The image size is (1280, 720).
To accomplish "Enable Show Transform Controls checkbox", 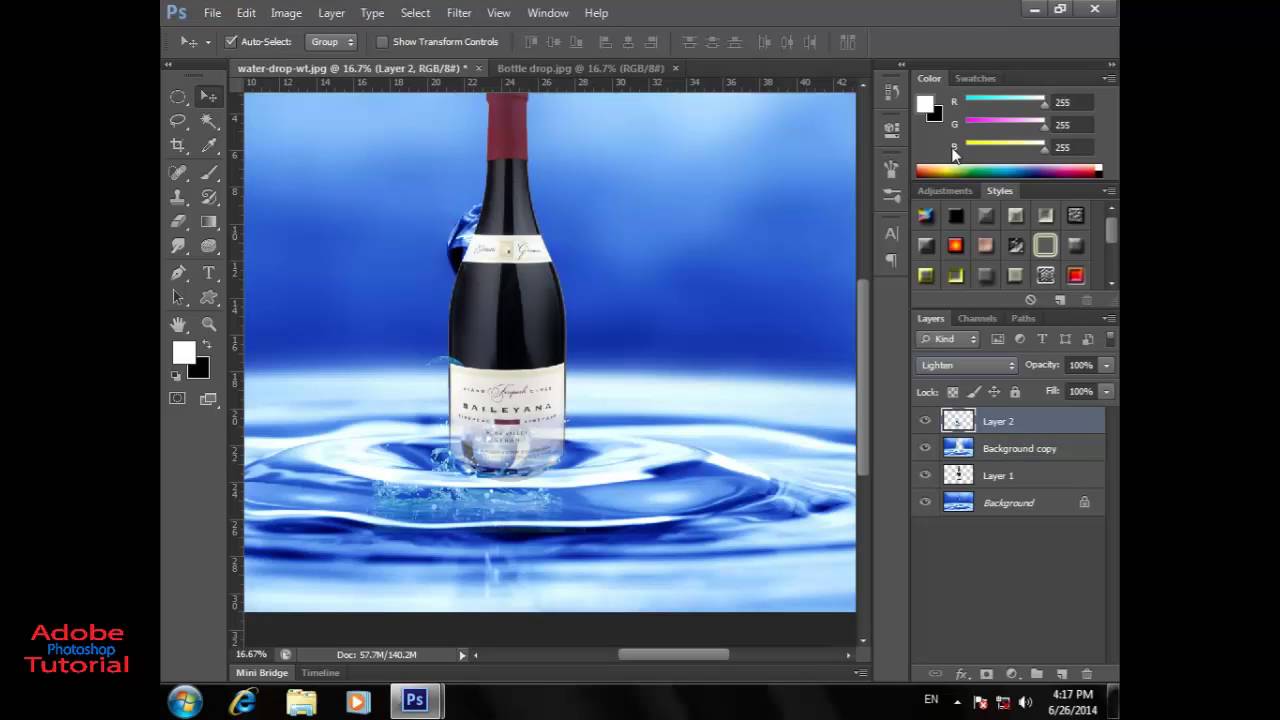I will [x=382, y=42].
